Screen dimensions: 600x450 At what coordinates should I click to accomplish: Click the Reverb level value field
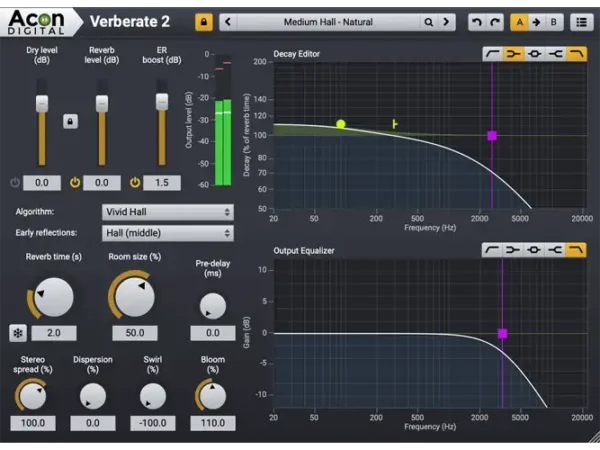click(102, 183)
